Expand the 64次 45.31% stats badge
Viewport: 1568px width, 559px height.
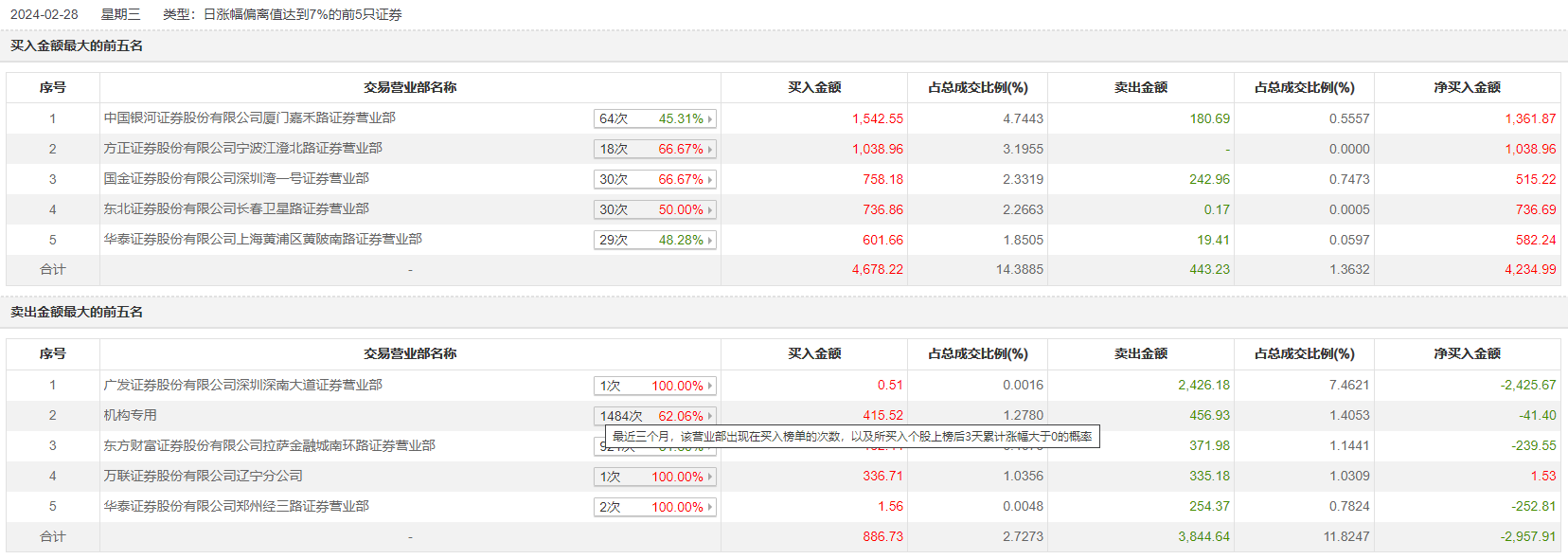coord(654,118)
